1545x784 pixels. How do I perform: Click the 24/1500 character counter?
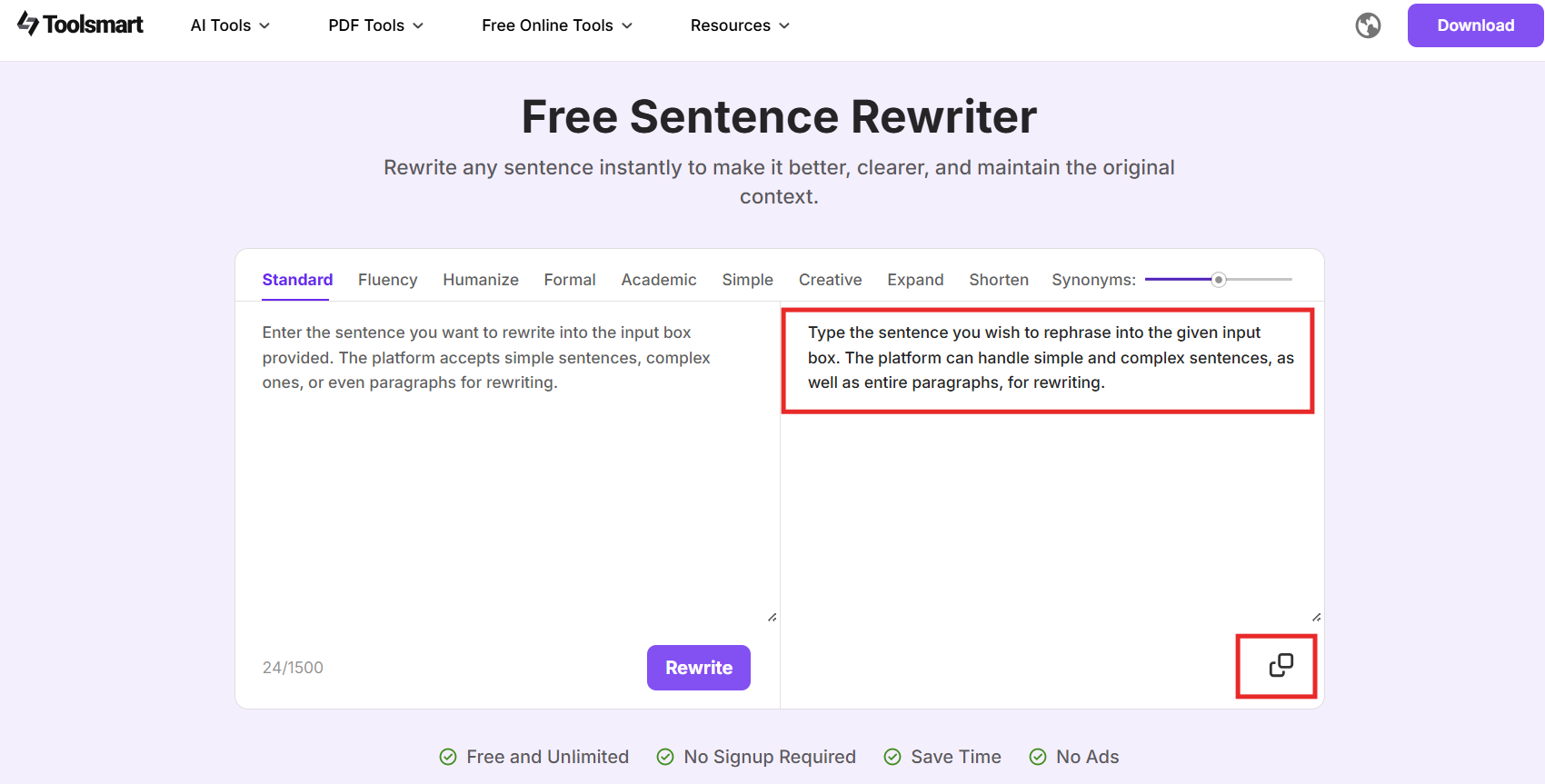293,668
